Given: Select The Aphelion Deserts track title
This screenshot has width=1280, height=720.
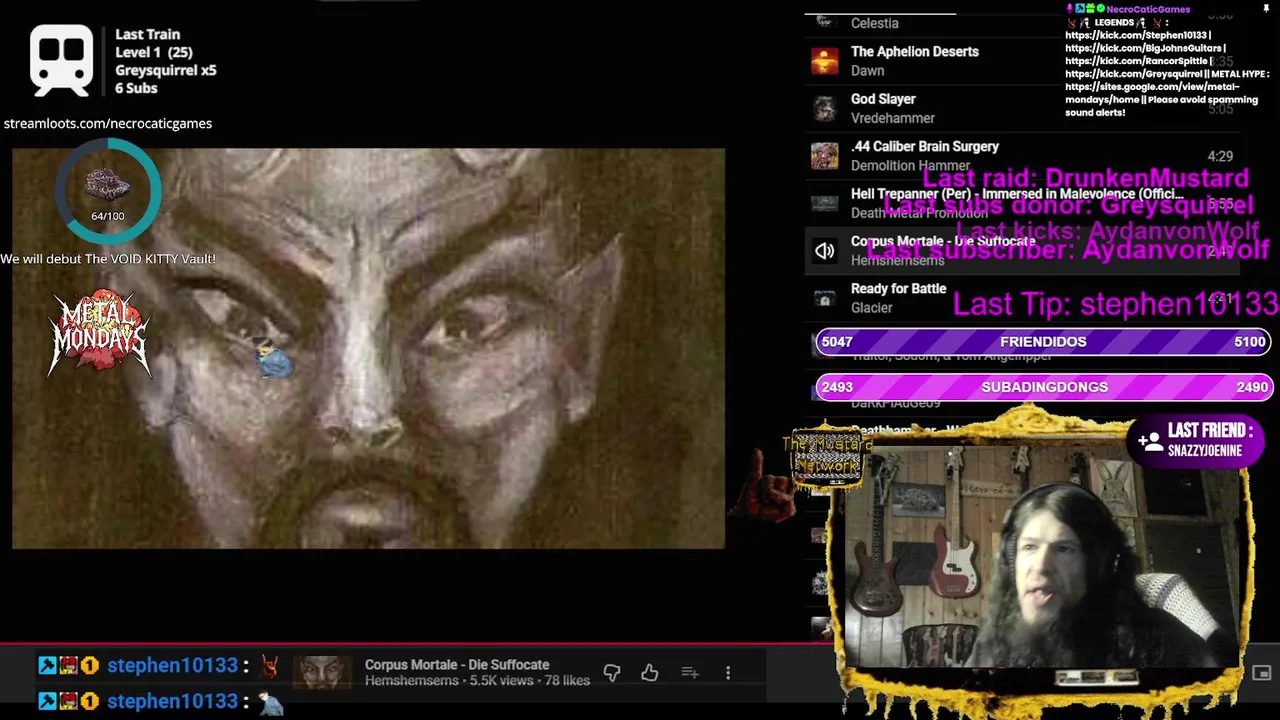Looking at the screenshot, I should click(914, 51).
